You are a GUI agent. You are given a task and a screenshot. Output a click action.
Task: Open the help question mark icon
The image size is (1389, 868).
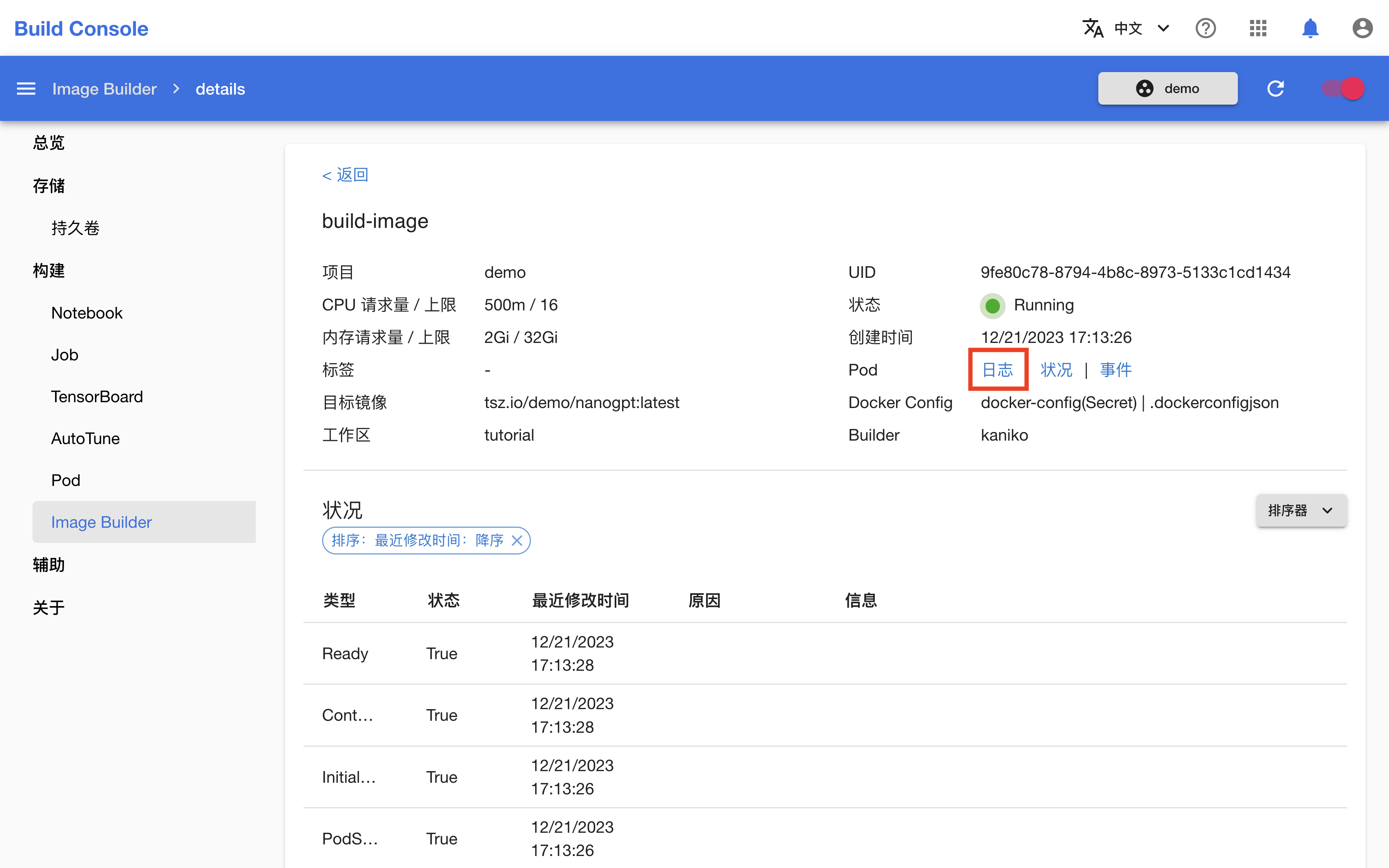click(1205, 28)
